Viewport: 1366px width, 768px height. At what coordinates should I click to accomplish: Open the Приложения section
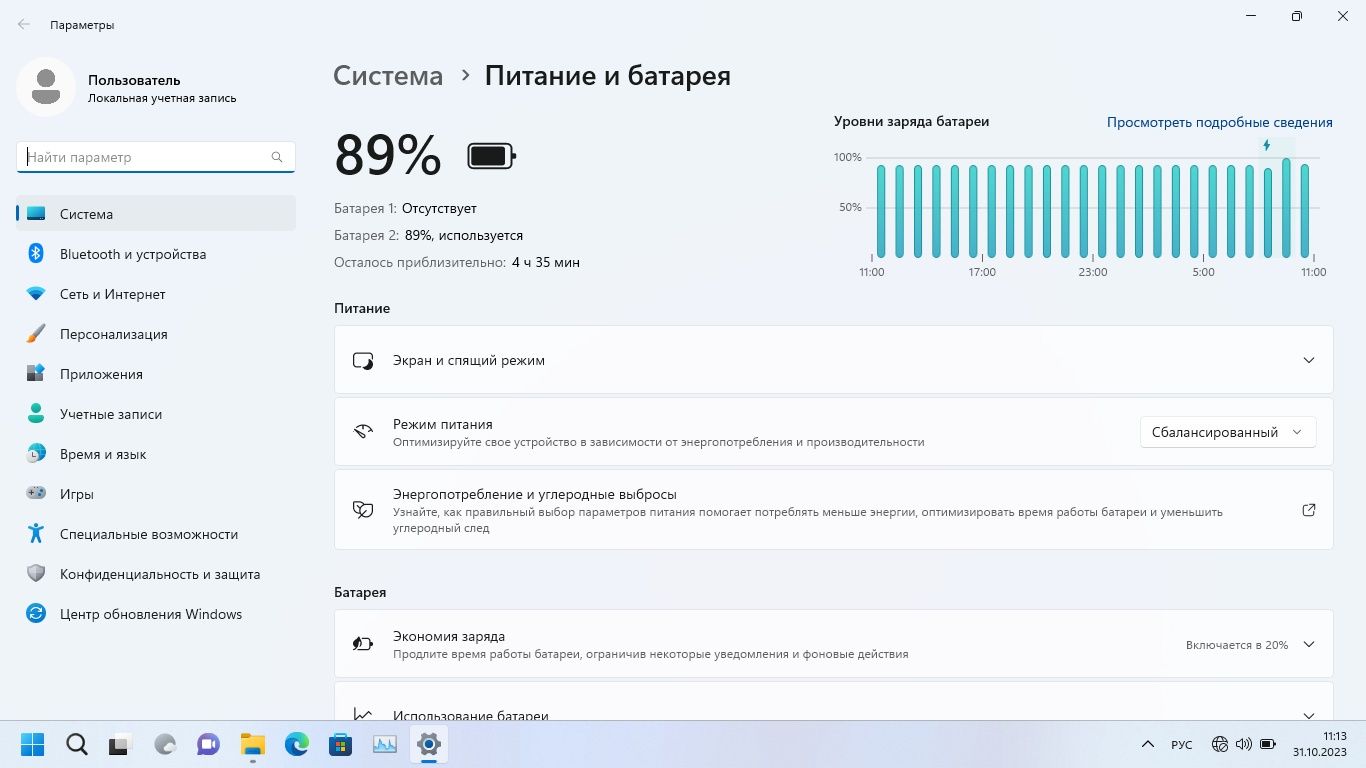[156, 374]
